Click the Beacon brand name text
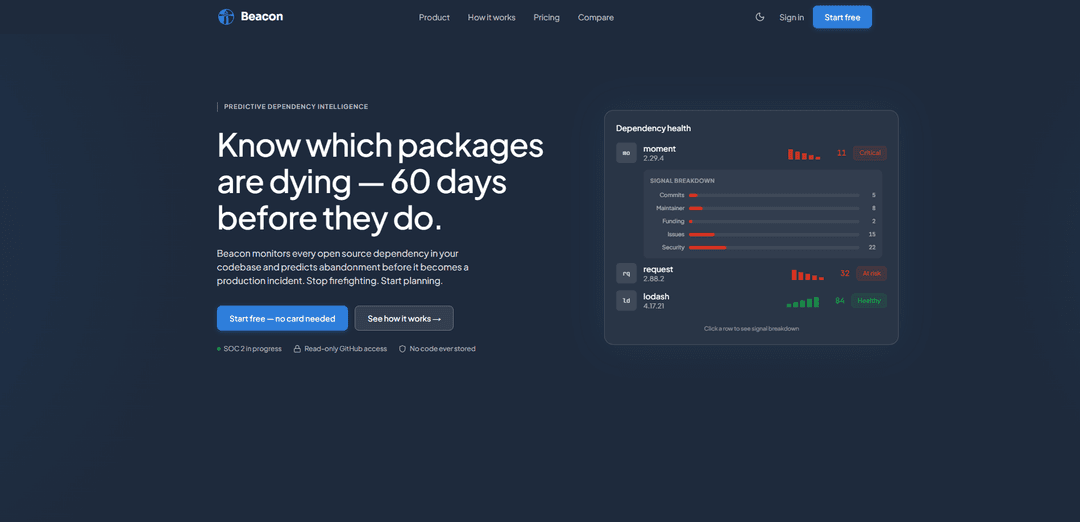 click(x=262, y=17)
